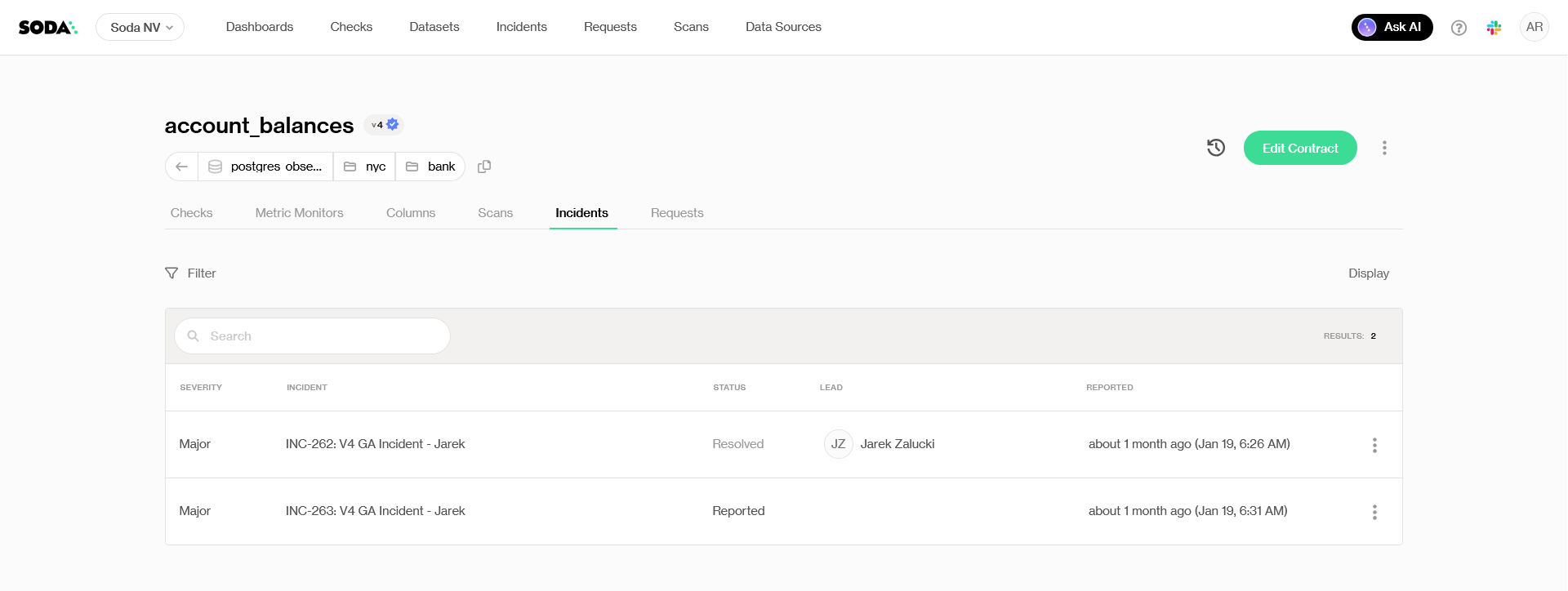Open the contract version history icon

click(x=1216, y=148)
